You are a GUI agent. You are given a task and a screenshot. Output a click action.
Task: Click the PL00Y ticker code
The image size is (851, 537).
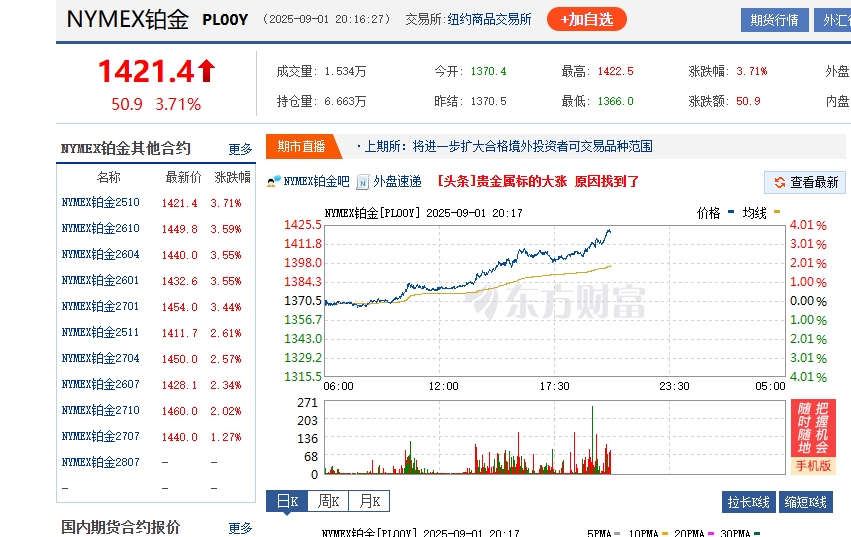(225, 20)
